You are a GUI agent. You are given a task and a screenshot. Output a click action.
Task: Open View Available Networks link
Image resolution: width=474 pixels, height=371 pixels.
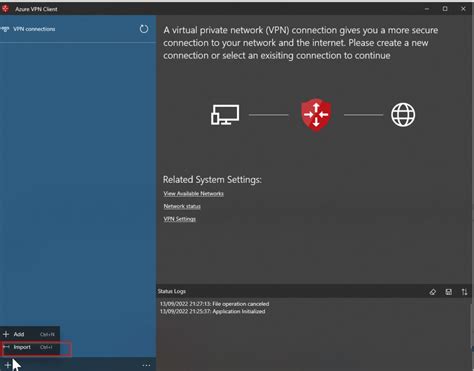point(193,194)
